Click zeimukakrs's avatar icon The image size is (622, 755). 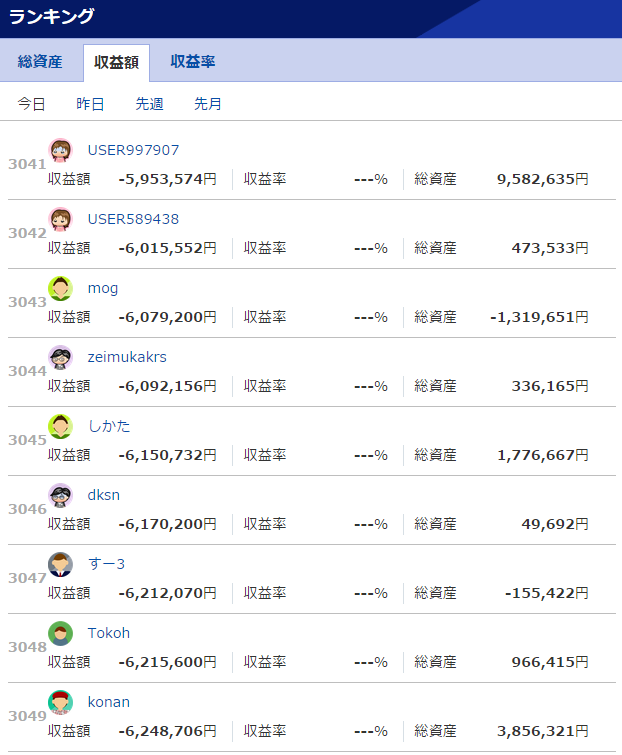tap(60, 357)
